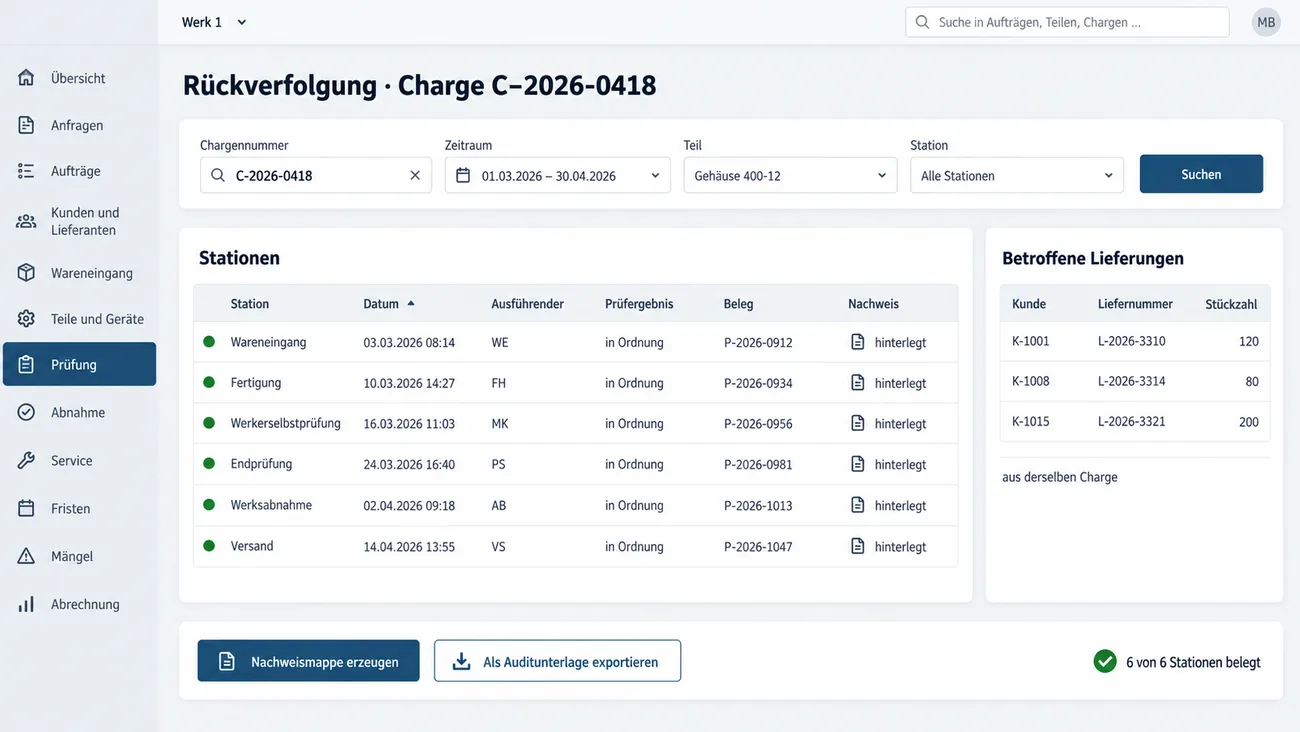Click Beleg P-2026-0956
The height and width of the screenshot is (732, 1300).
click(x=758, y=423)
